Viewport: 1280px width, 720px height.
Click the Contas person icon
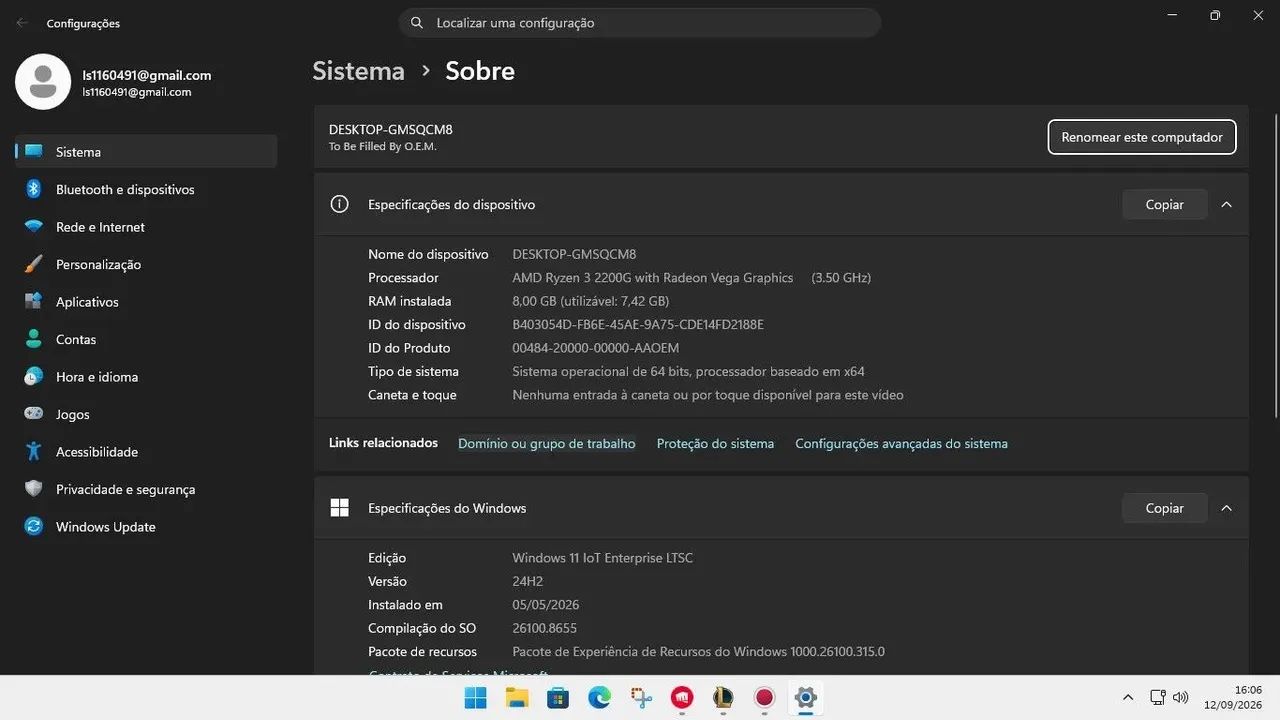(34, 339)
